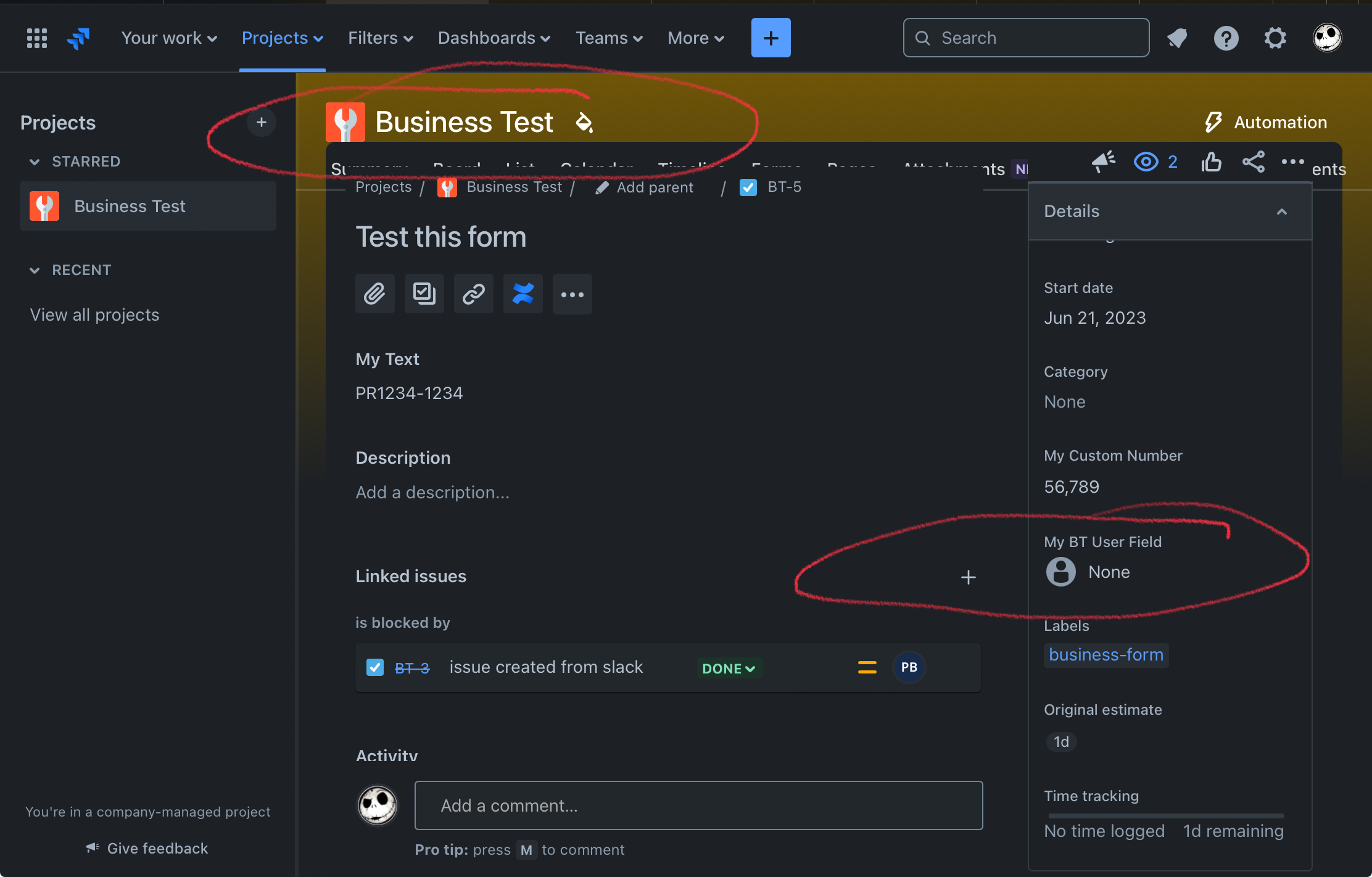This screenshot has height=877, width=1372.
Task: Switch to the Forms tab
Action: (x=777, y=168)
